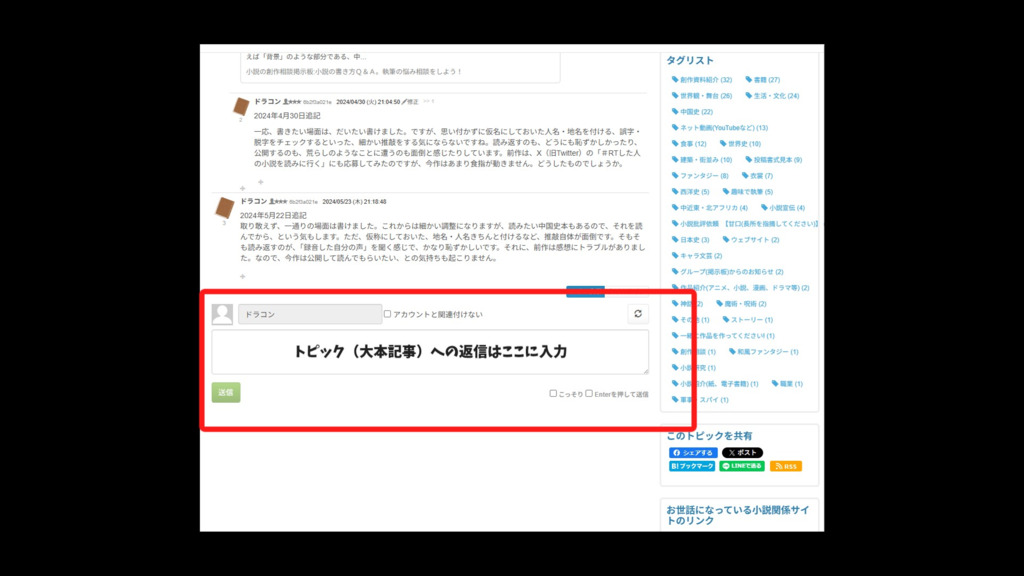Enable the Enterを押して送信 checkbox

589,394
